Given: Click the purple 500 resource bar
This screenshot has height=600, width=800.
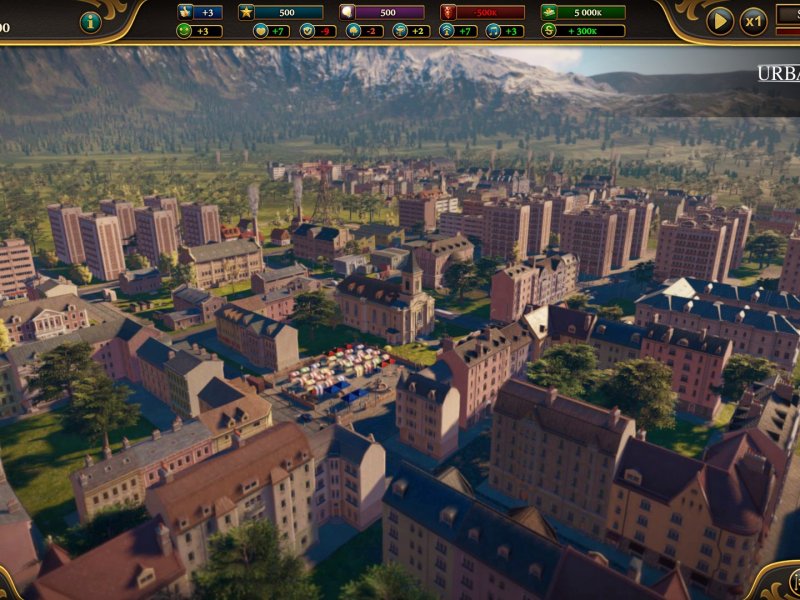Looking at the screenshot, I should click(x=388, y=12).
